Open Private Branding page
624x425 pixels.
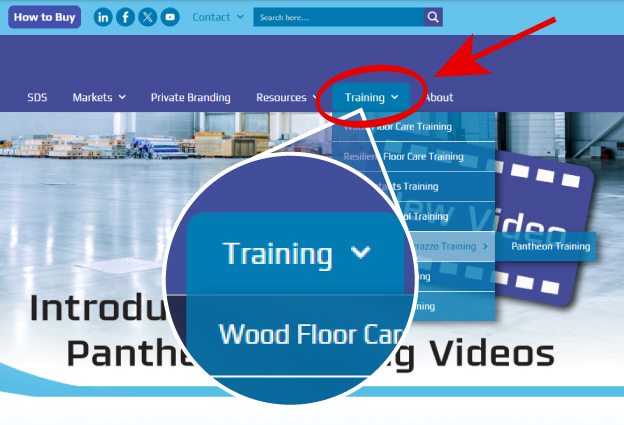[x=191, y=97]
